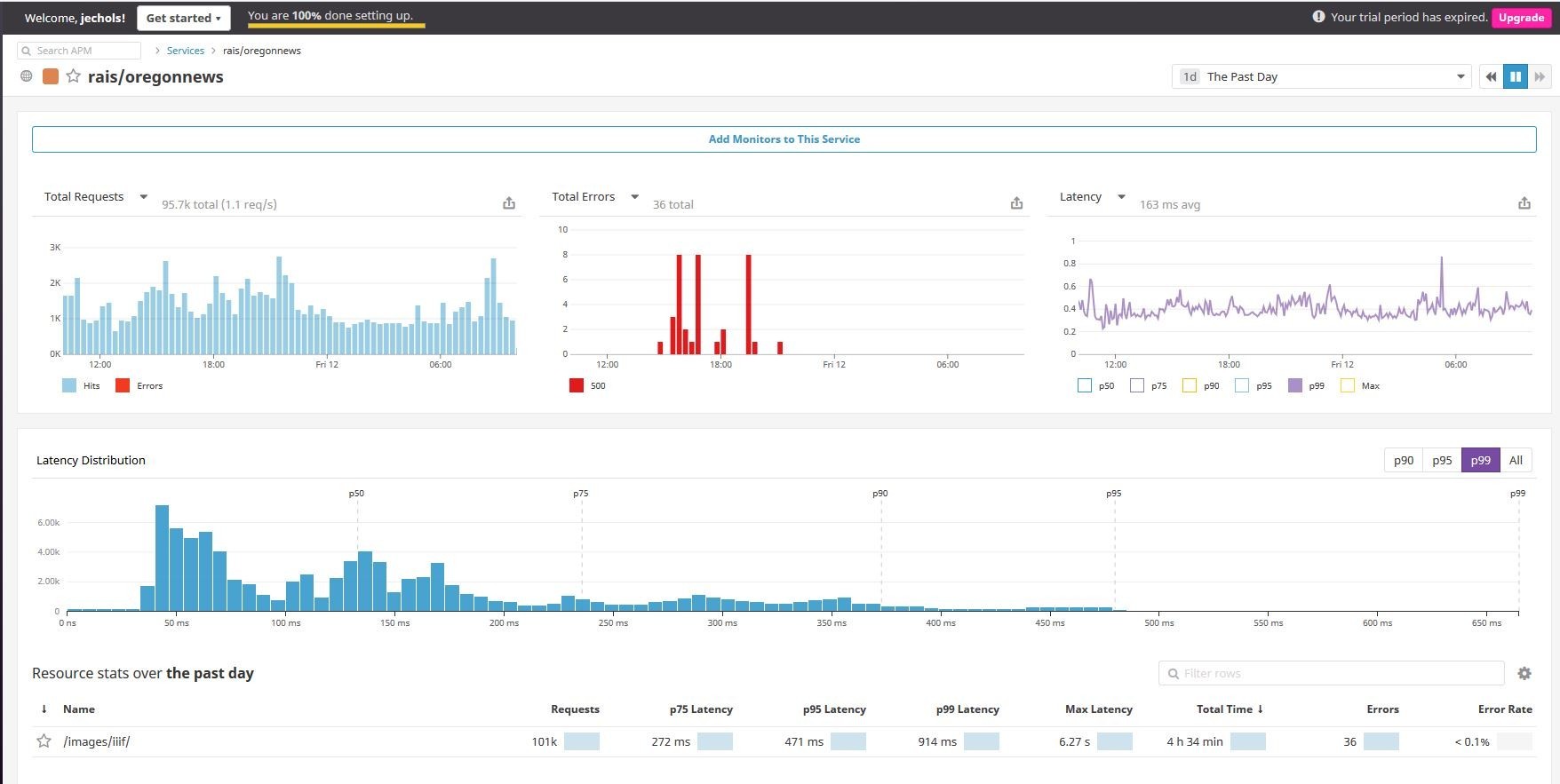Click the '36 total' errors text
Viewport: 1560px width, 784px height.
tap(673, 204)
